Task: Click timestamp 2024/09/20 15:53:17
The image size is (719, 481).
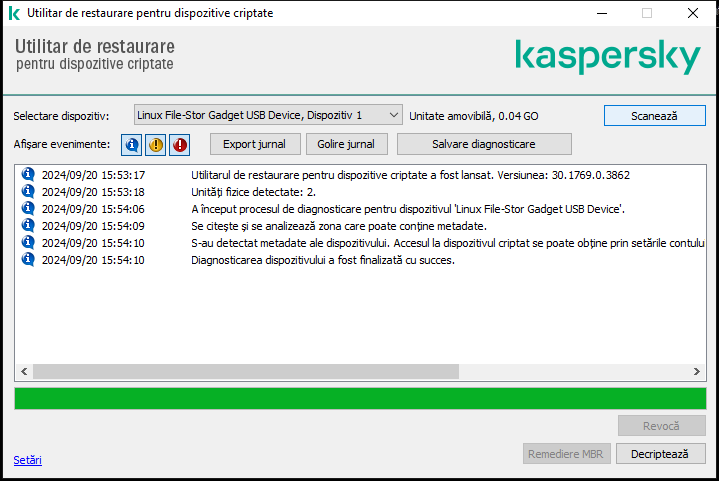Action: pyautogui.click(x=93, y=175)
